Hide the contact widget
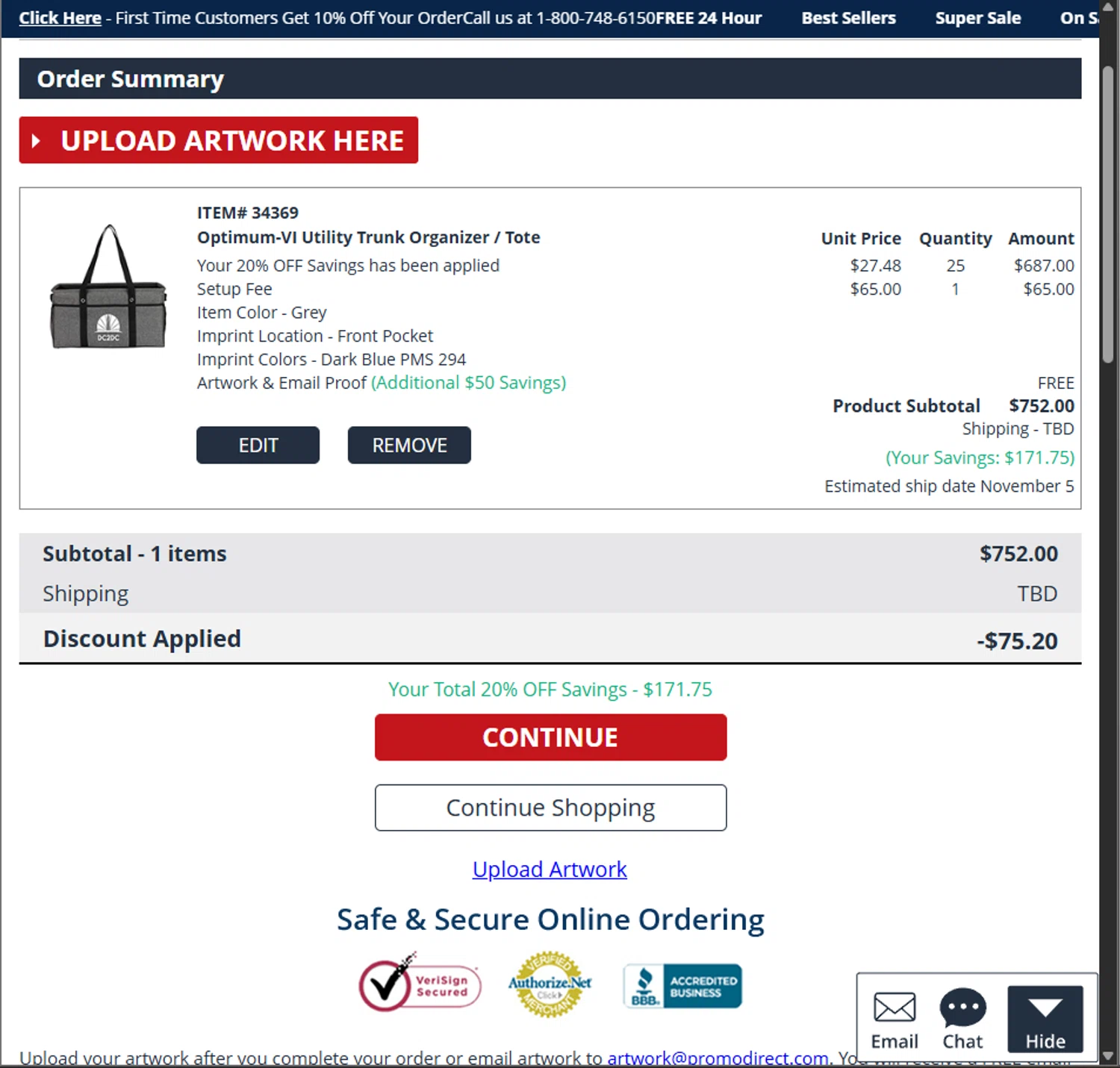The height and width of the screenshot is (1068, 1120). pos(1045,1019)
